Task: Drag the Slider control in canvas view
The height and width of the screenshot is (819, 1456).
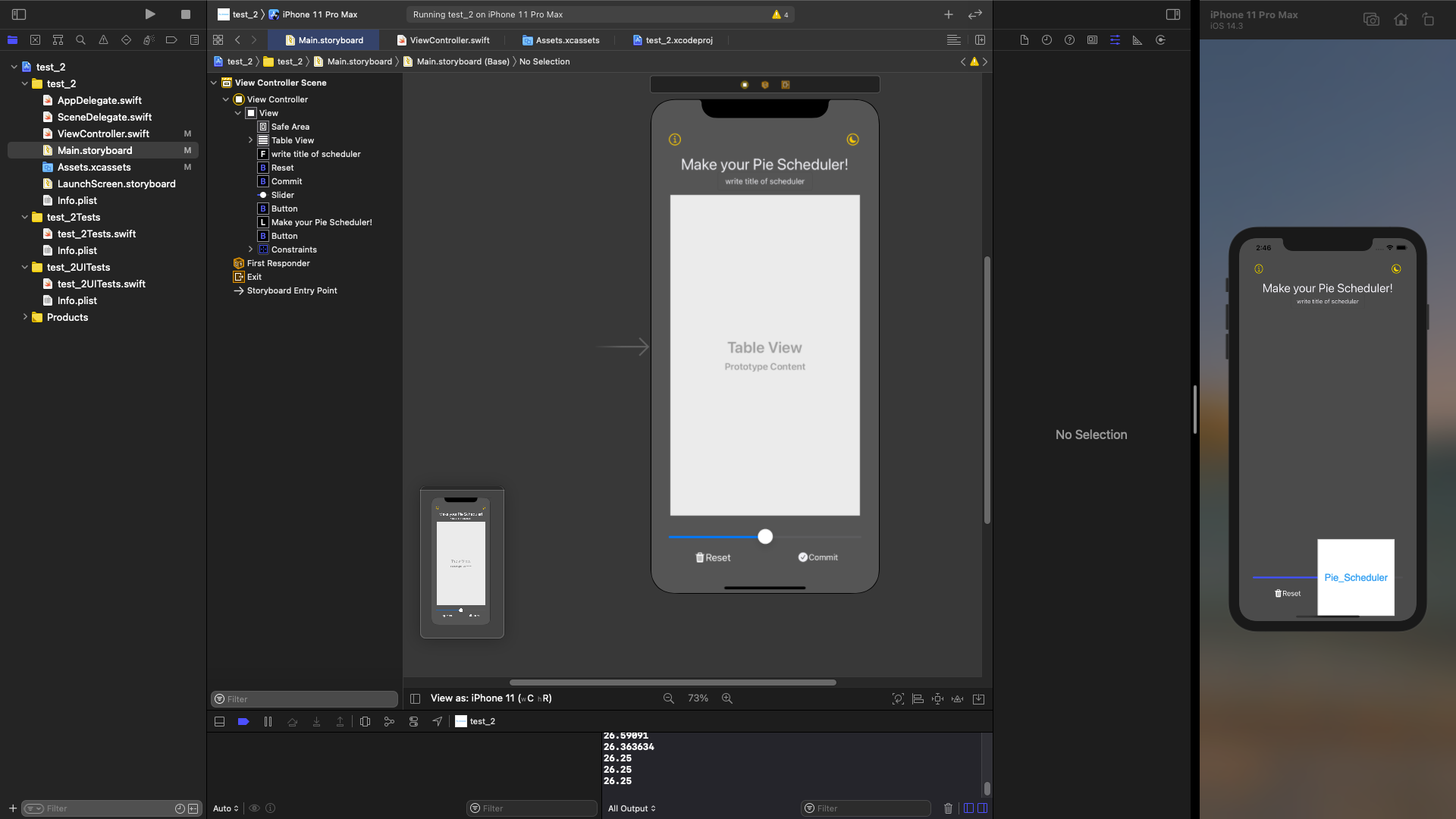Action: tap(765, 536)
